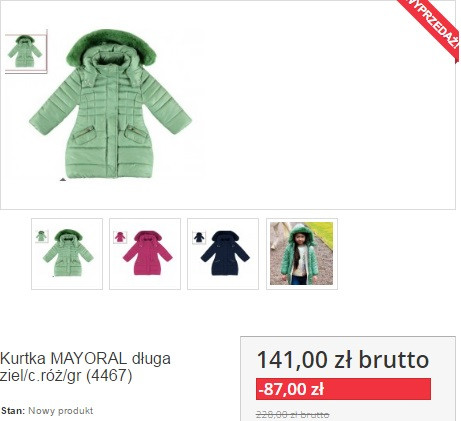Click the (4467) product code in title
461x421 pixels.
click(x=109, y=376)
